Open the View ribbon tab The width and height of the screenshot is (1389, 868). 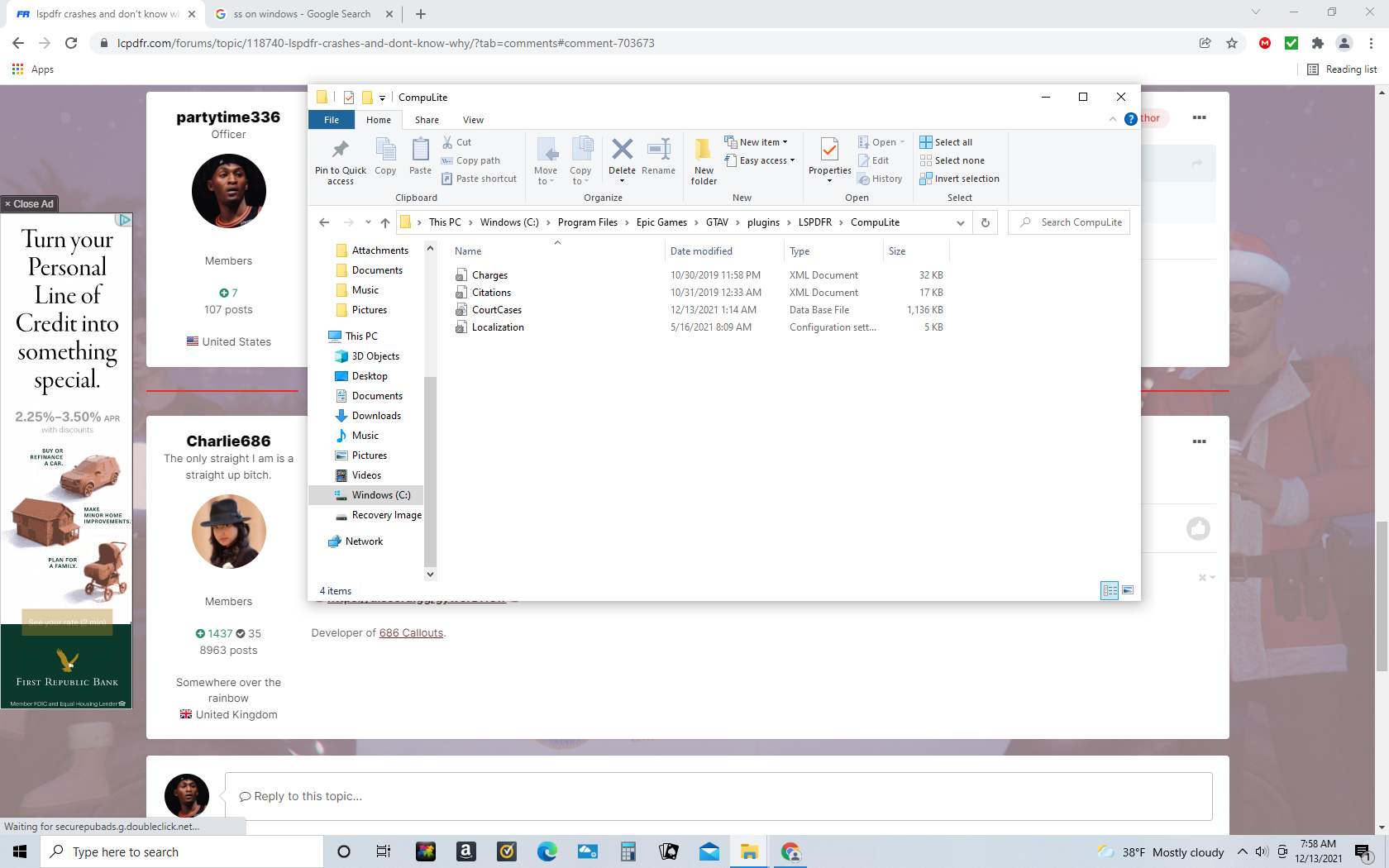[x=473, y=120]
